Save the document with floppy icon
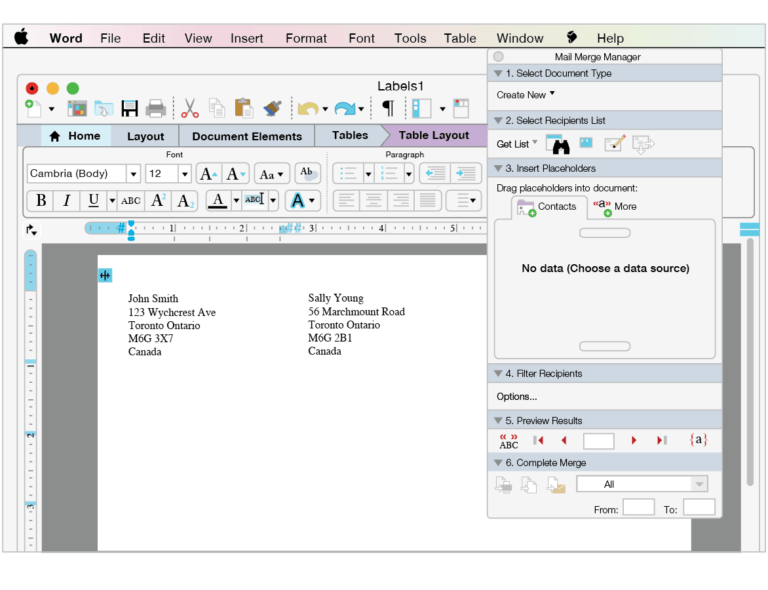Viewport: 768px width, 590px height. pos(130,108)
